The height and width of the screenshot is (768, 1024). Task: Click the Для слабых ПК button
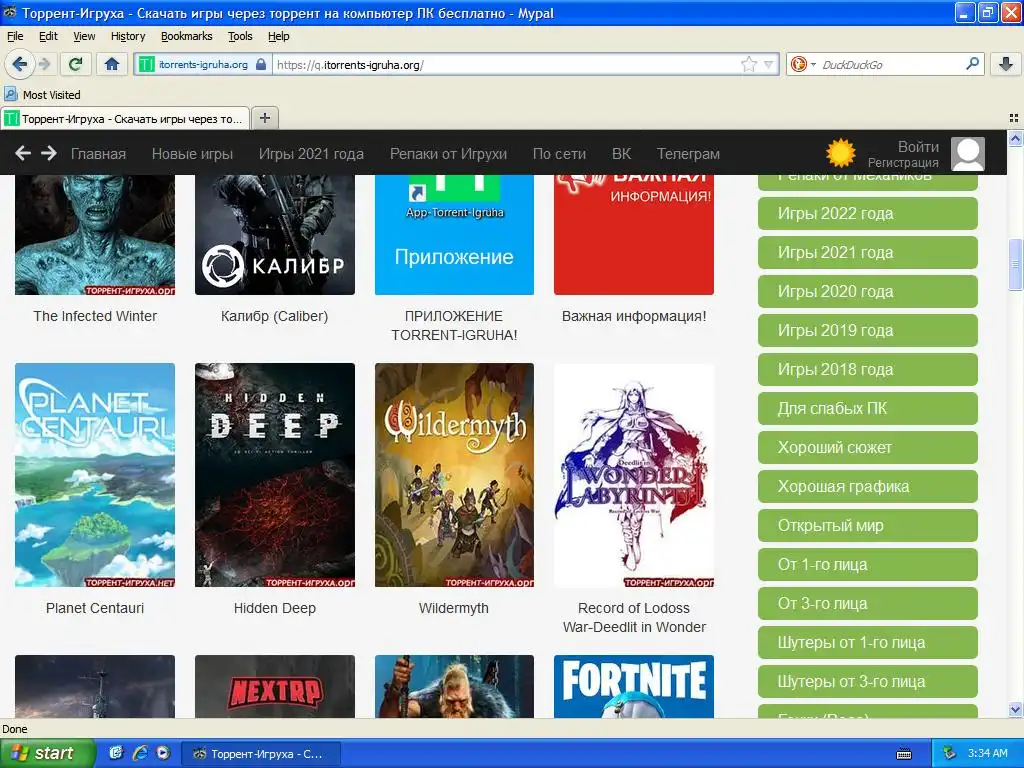pyautogui.click(x=867, y=408)
